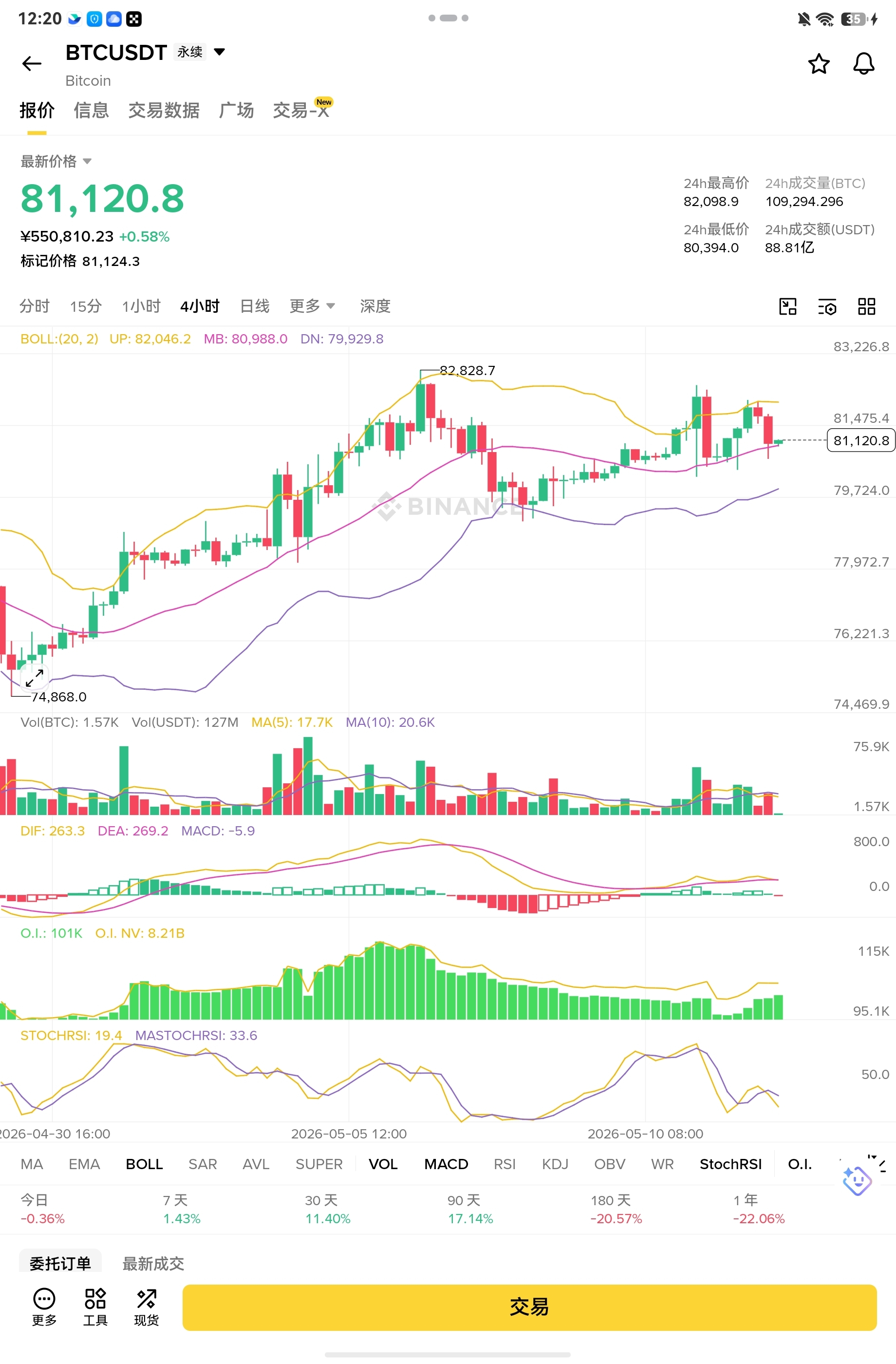The image size is (896, 1364).
Task: Expand 最新价格 price type dropdown
Action: point(56,162)
